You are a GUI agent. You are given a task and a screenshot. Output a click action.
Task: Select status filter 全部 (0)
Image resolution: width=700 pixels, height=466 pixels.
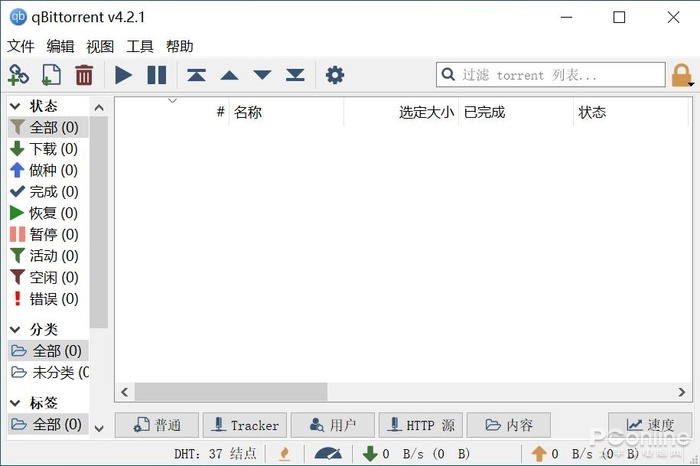[x=48, y=128]
